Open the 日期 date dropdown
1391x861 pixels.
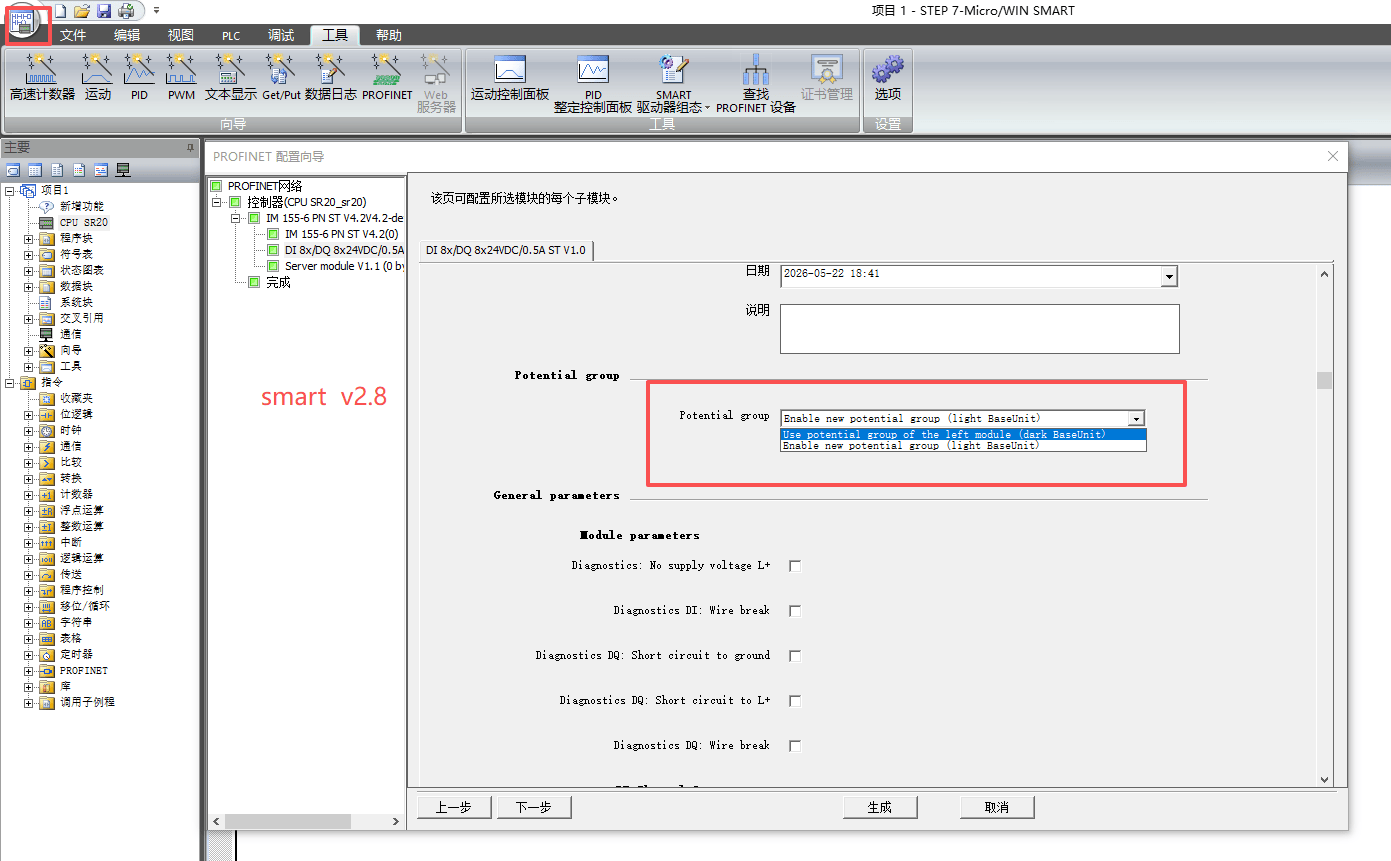(x=1169, y=277)
